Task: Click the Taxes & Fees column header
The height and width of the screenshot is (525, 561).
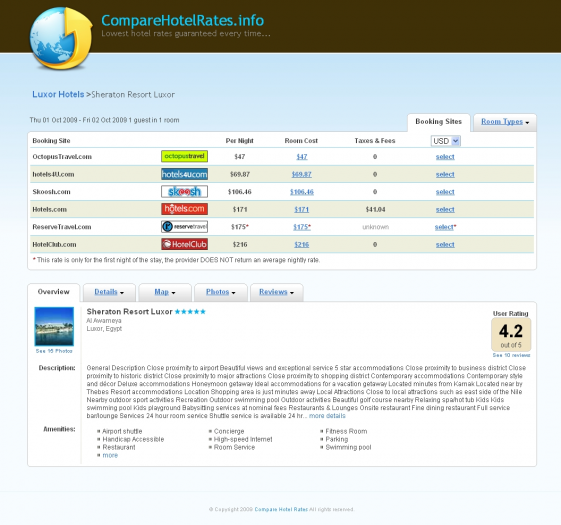Action: pyautogui.click(x=375, y=141)
